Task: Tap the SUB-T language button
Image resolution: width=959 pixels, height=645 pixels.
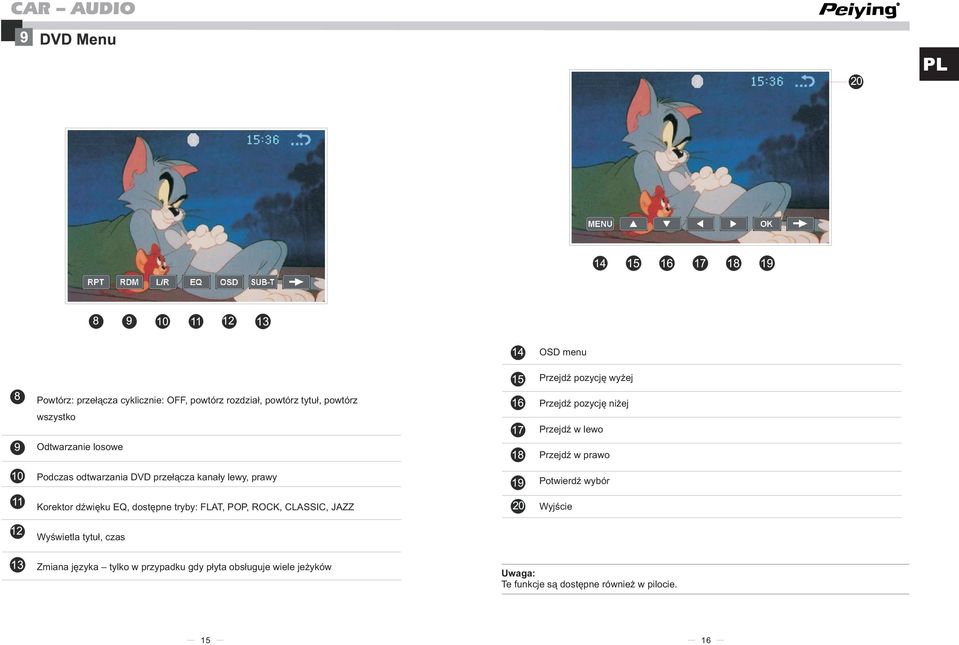Action: pyautogui.click(x=262, y=282)
